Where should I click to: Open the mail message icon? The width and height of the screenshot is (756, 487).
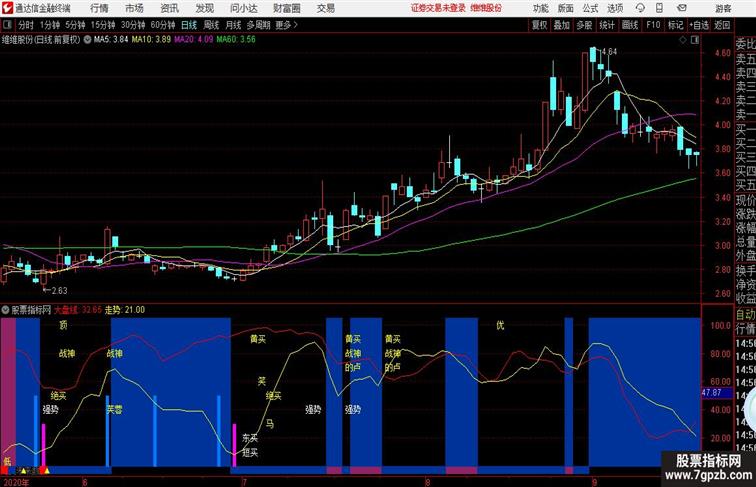(x=682, y=8)
